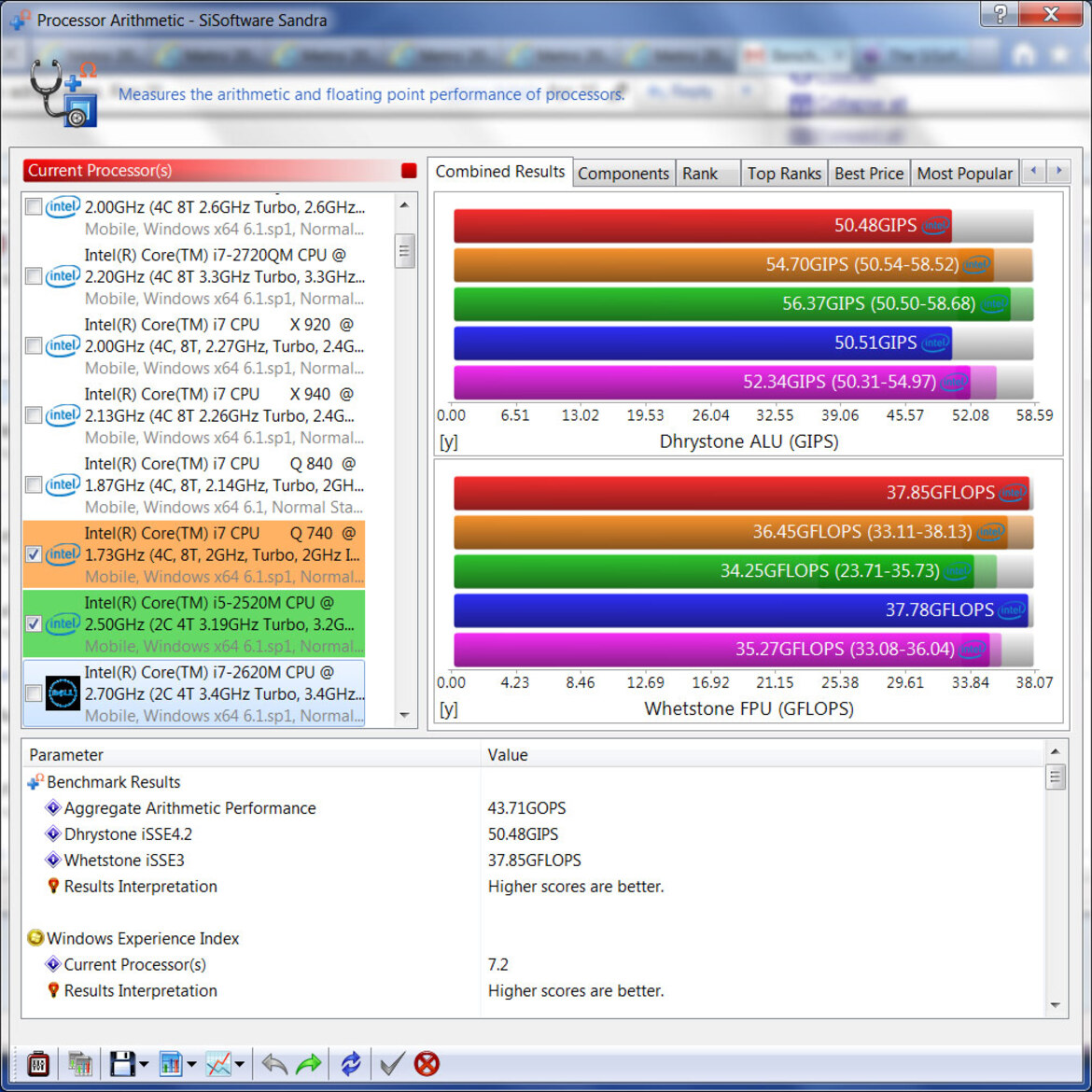Click the diamond icon beside Dhrystone iSSE4.2
Image resolution: width=1092 pixels, height=1092 pixels.
coord(53,833)
